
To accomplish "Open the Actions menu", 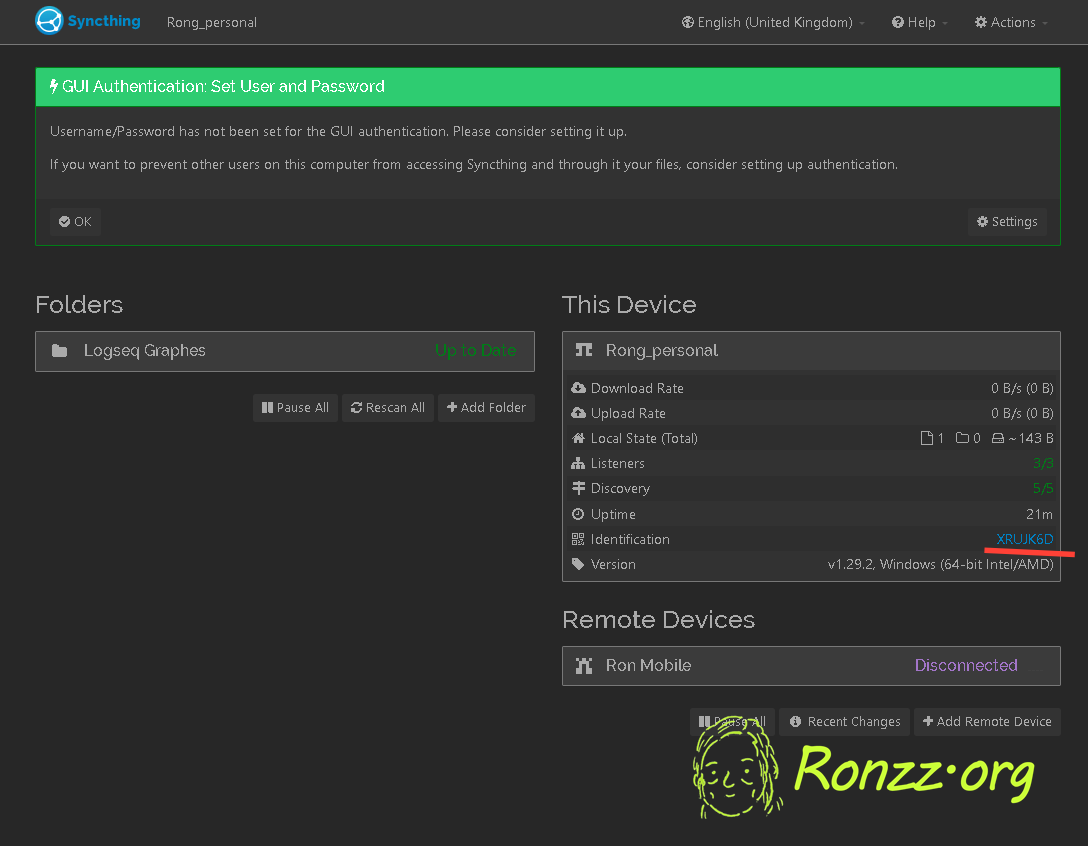I will click(x=1011, y=22).
